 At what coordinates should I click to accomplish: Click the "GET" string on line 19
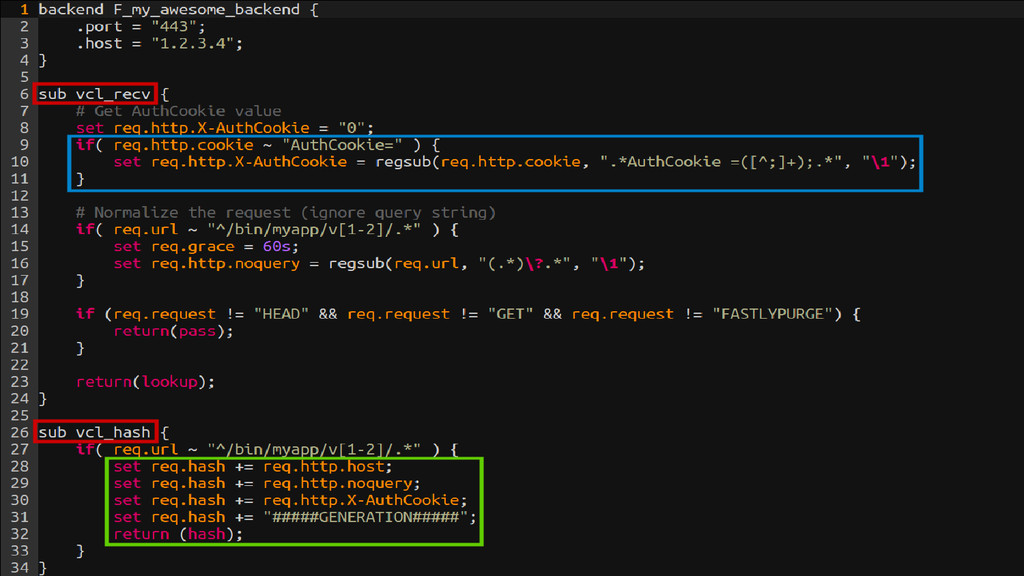point(510,314)
